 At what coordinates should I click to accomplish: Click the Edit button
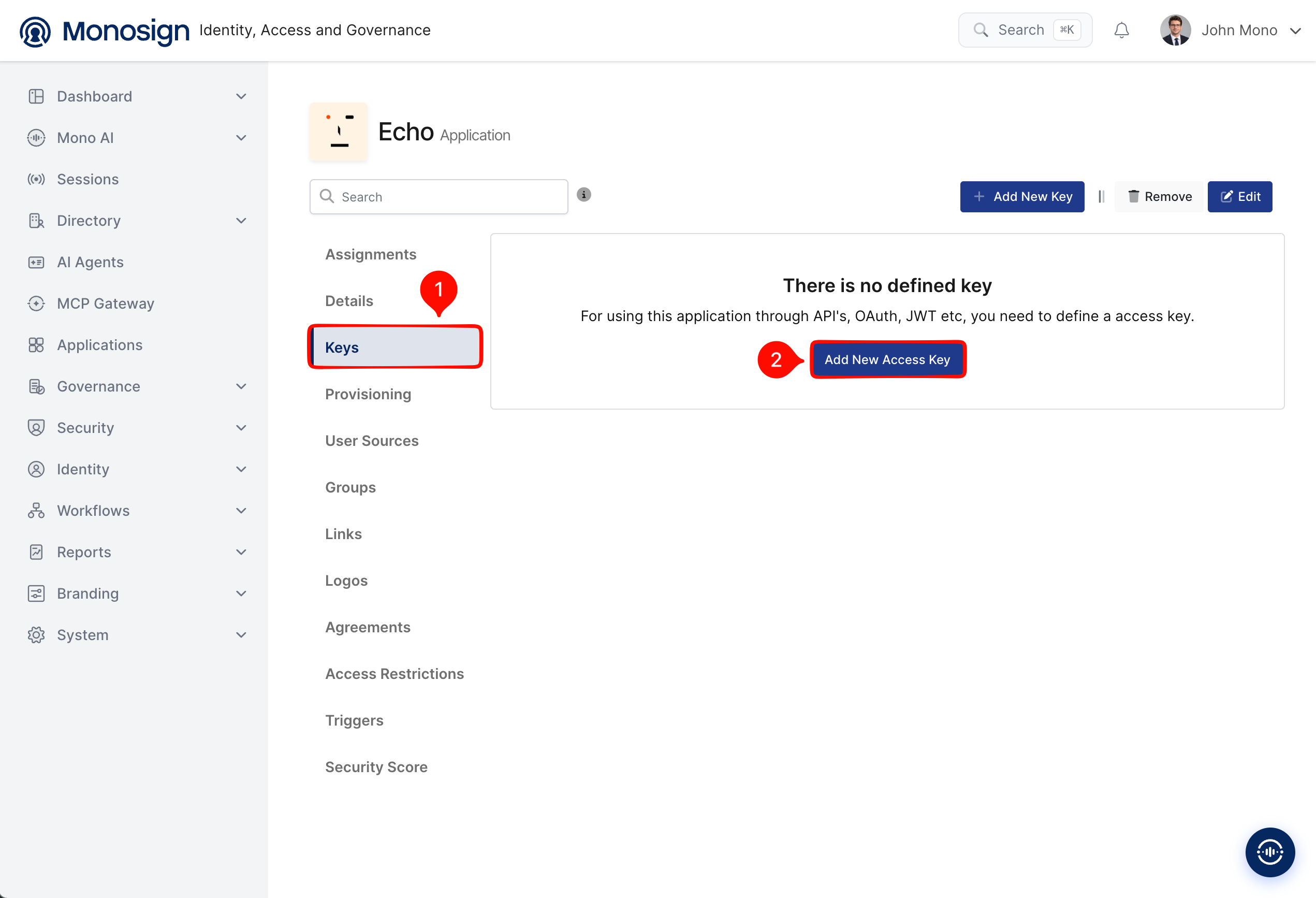[1240, 197]
